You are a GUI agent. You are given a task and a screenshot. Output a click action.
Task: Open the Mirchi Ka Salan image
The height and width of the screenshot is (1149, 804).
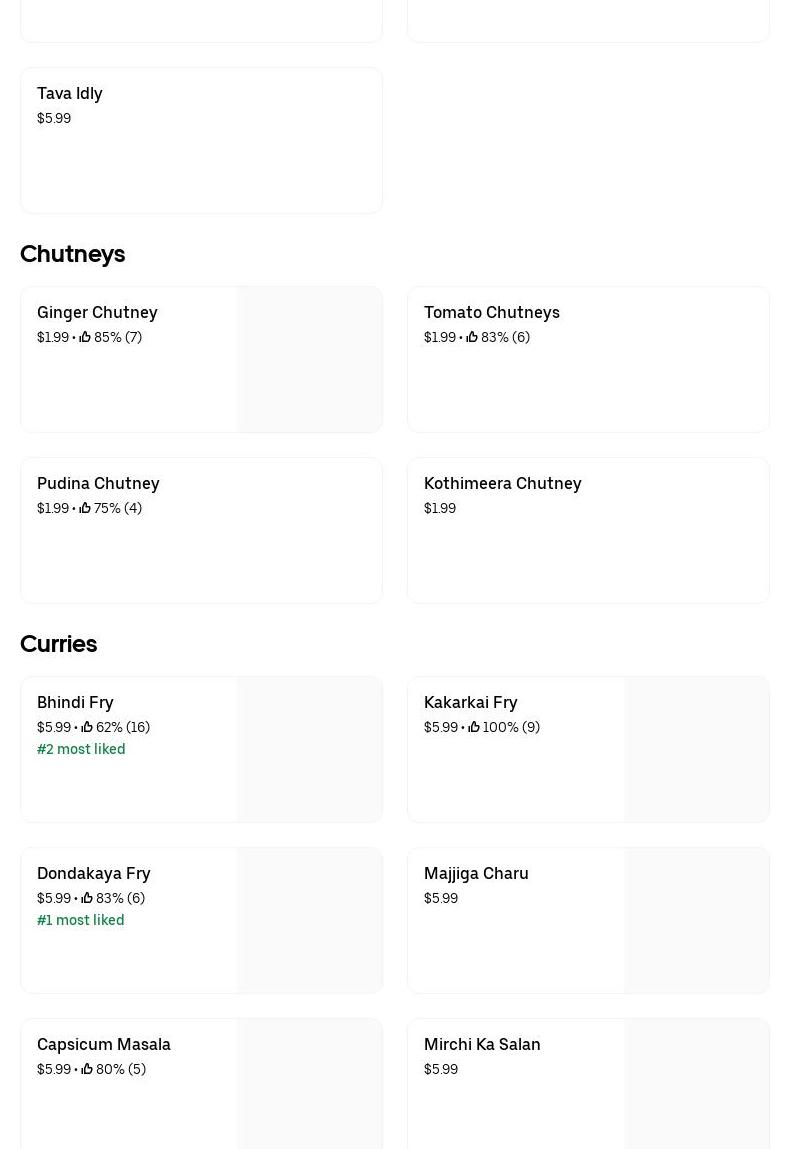(x=696, y=1085)
